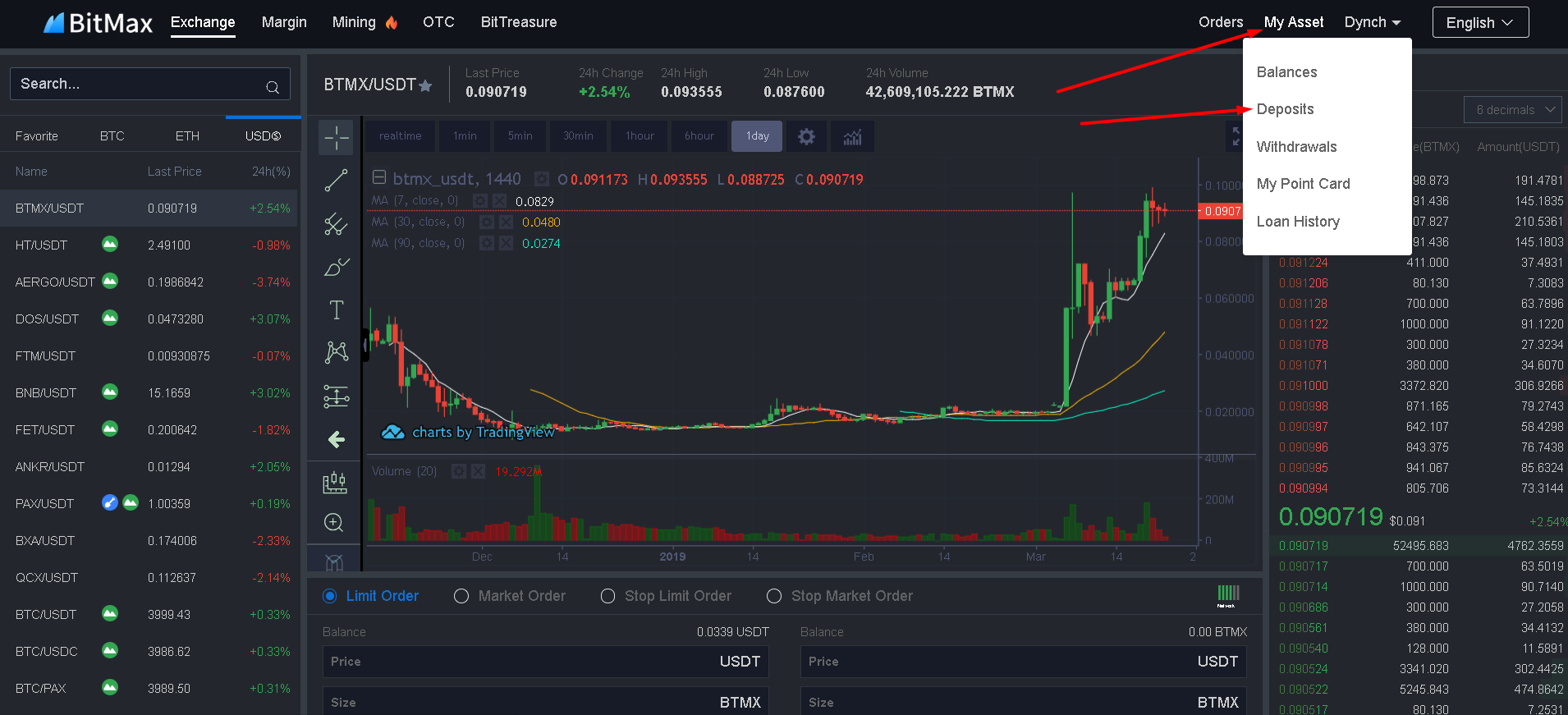Select the trend line drawing tool
The width and height of the screenshot is (1568, 715).
(x=336, y=181)
